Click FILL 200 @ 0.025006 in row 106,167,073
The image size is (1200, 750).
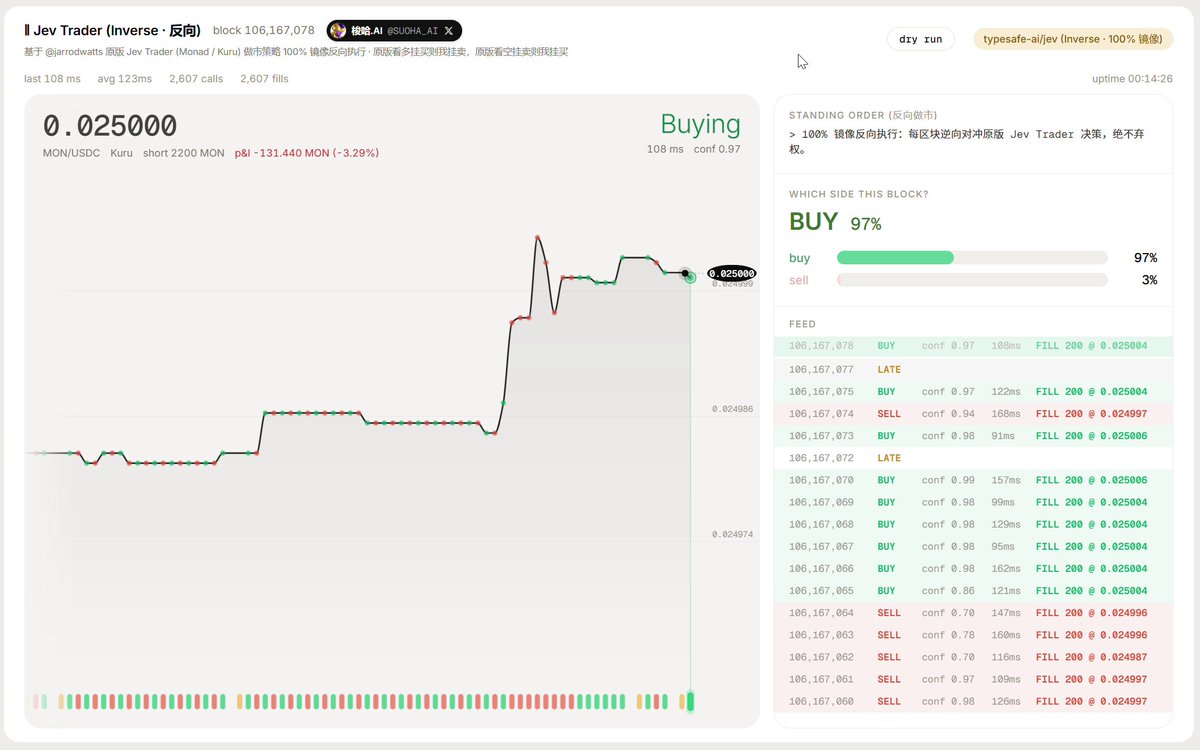tap(1091, 436)
